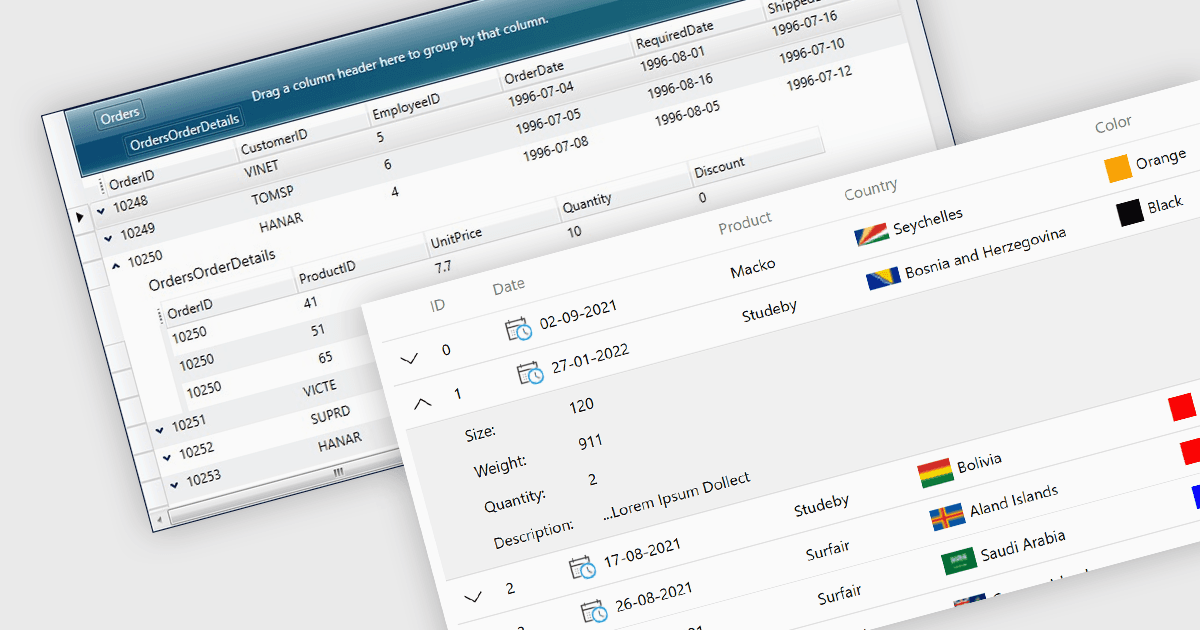Click the Bolivia flag icon
This screenshot has width=1200, height=630.
tap(935, 472)
